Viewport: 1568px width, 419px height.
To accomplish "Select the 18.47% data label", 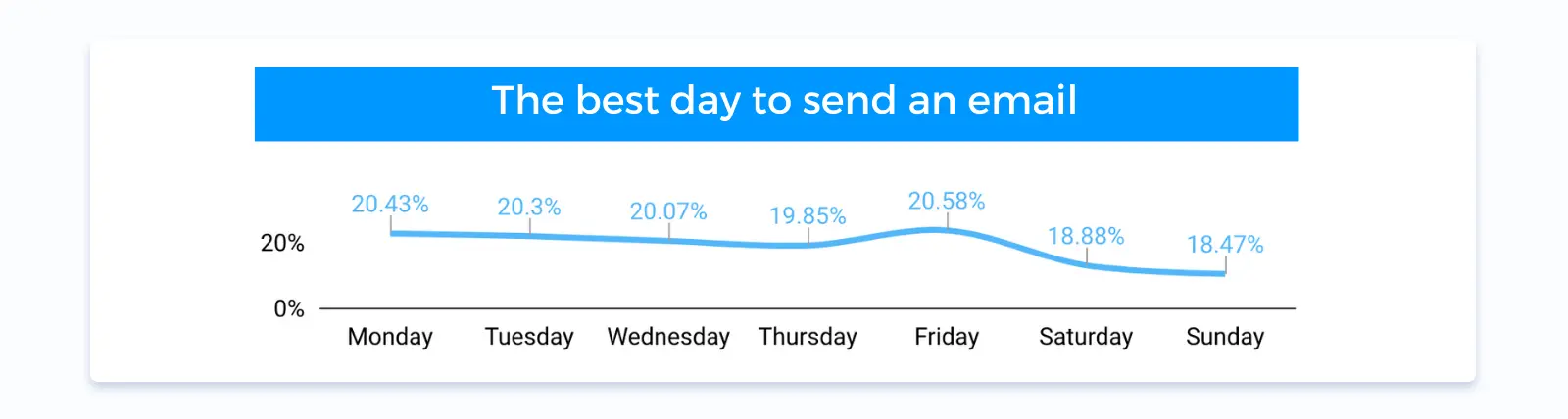I will [x=1225, y=244].
